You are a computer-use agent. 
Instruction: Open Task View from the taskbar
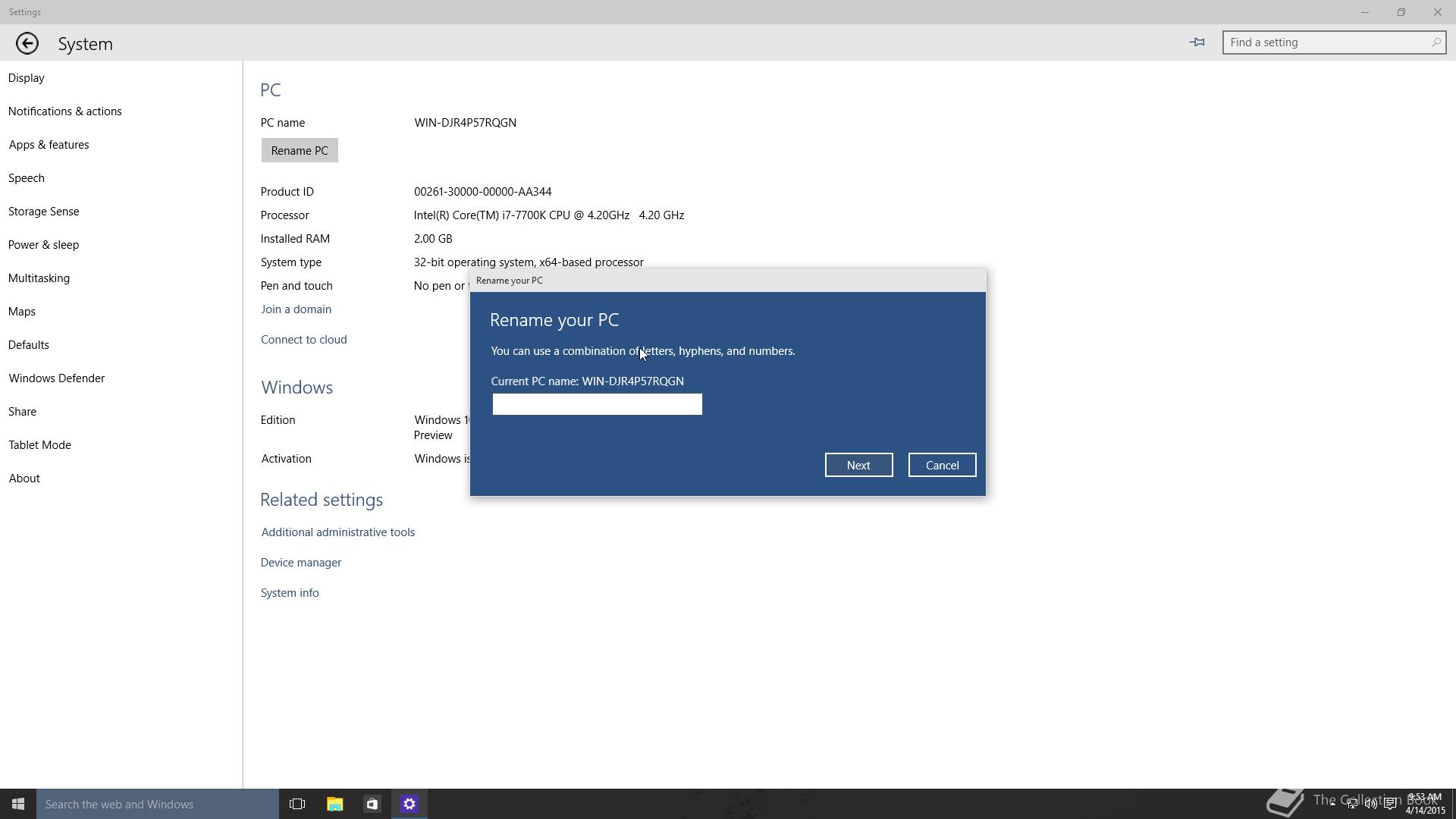(297, 804)
